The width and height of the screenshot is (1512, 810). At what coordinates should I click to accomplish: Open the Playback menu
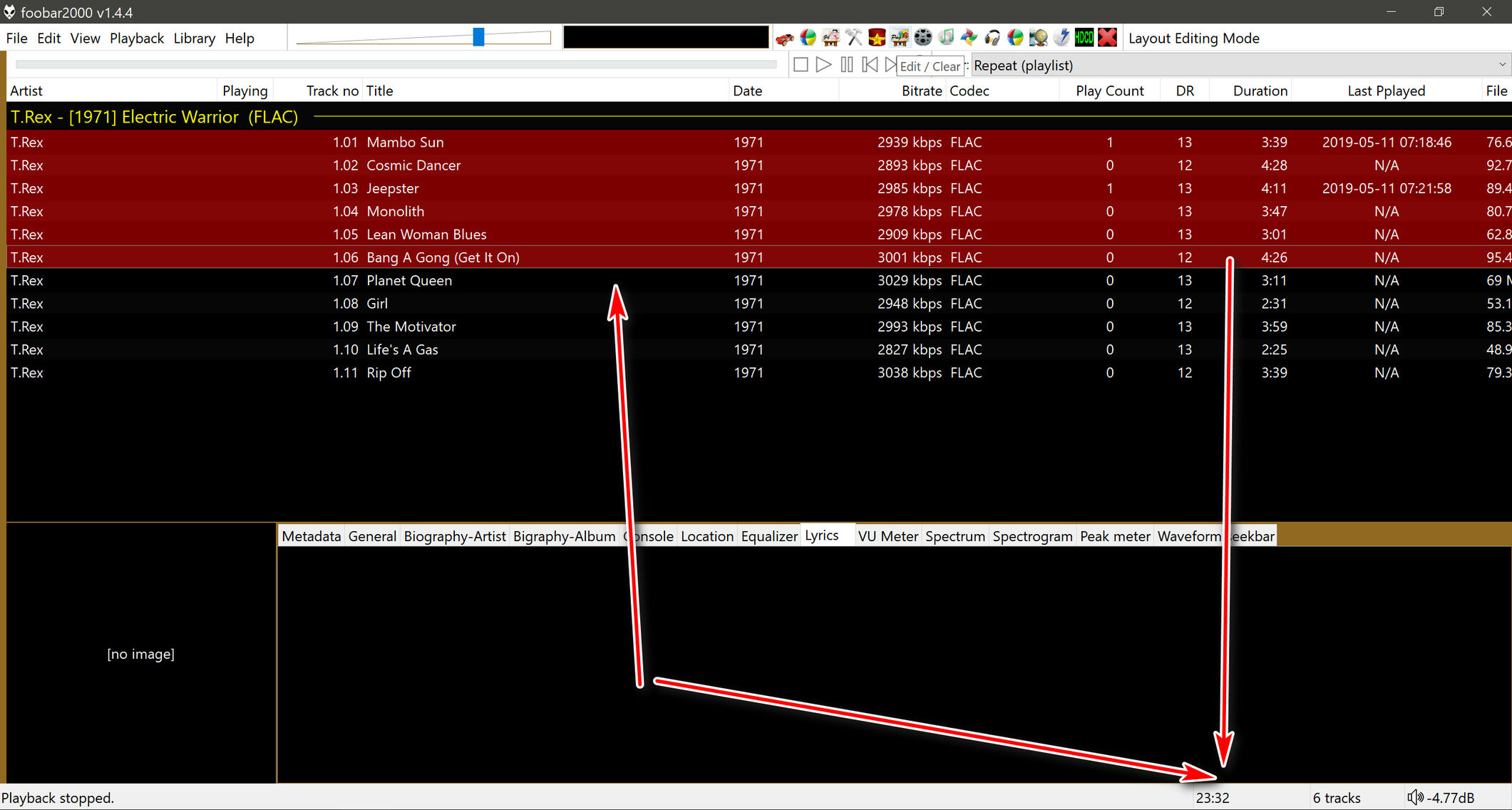click(137, 39)
